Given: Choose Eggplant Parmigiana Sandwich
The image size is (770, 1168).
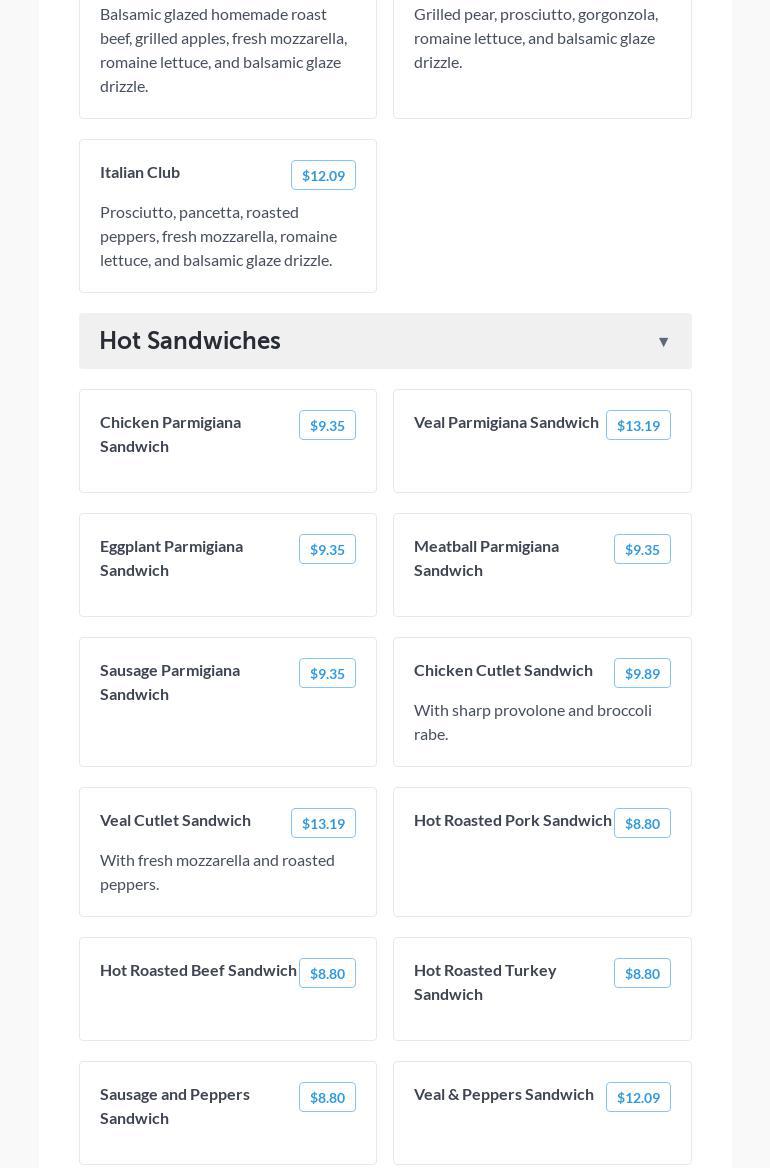Looking at the screenshot, I should tap(171, 558).
